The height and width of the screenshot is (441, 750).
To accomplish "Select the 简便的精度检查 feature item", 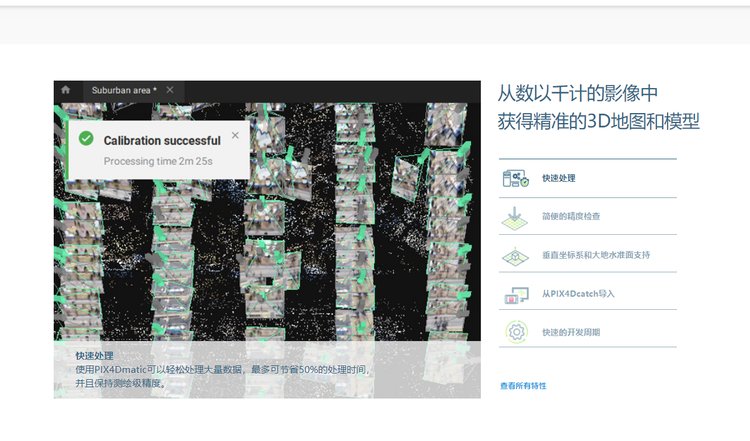I will click(571, 216).
